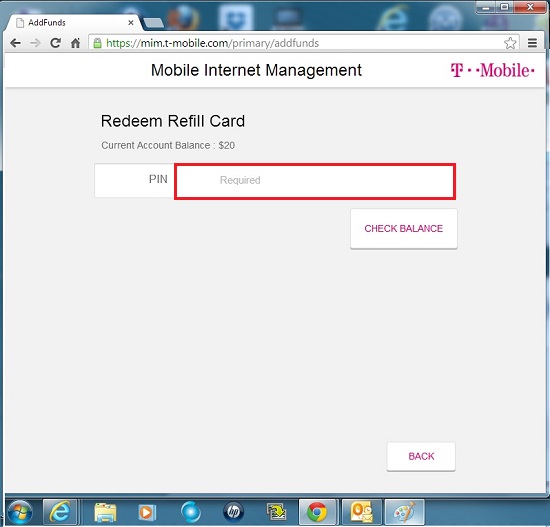Launch Internet Explorer from taskbar
The height and width of the screenshot is (527, 550).
click(x=59, y=512)
